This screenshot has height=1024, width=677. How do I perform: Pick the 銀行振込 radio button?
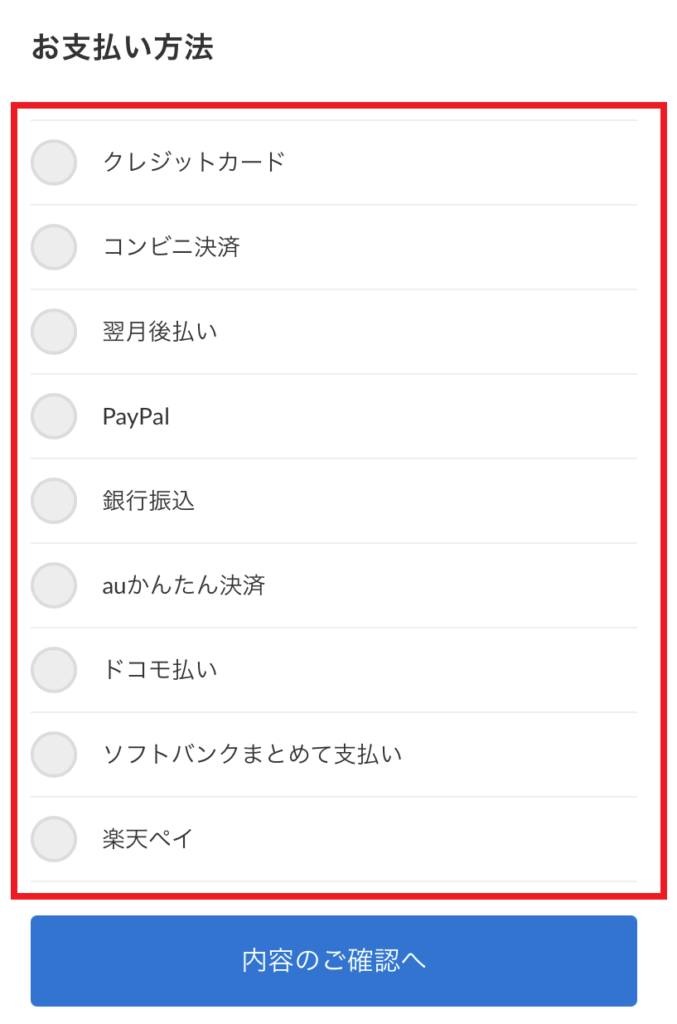click(x=54, y=500)
